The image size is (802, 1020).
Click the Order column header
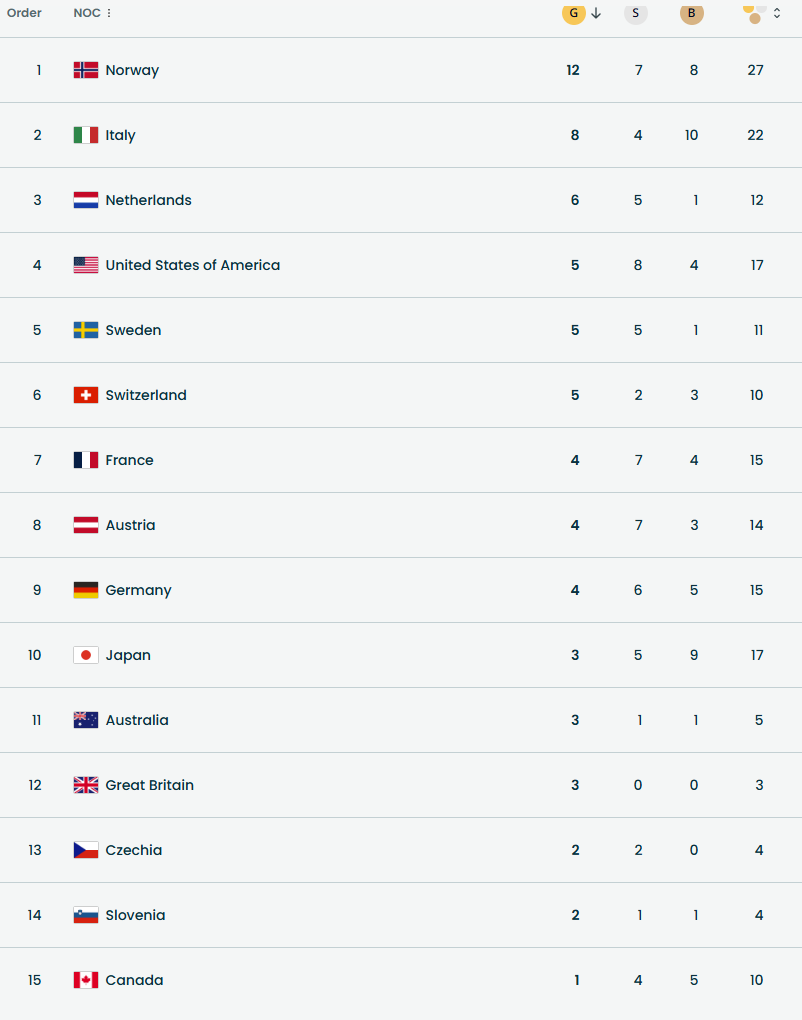coord(24,13)
